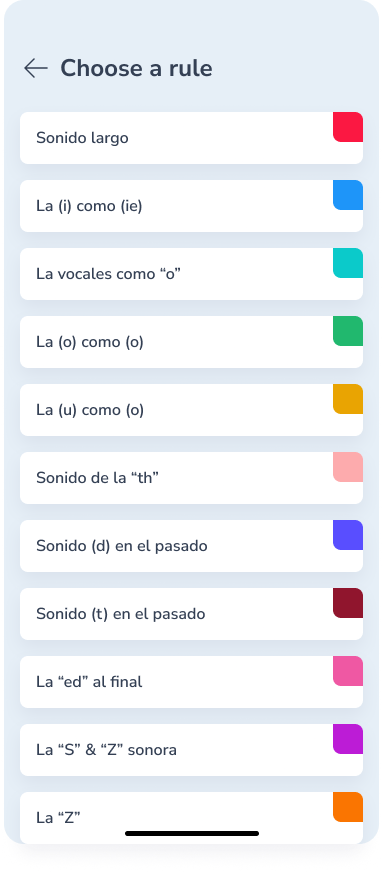Click the dark maroon swatch on Sonido (t) row
This screenshot has height=872, width=383.
(x=348, y=603)
